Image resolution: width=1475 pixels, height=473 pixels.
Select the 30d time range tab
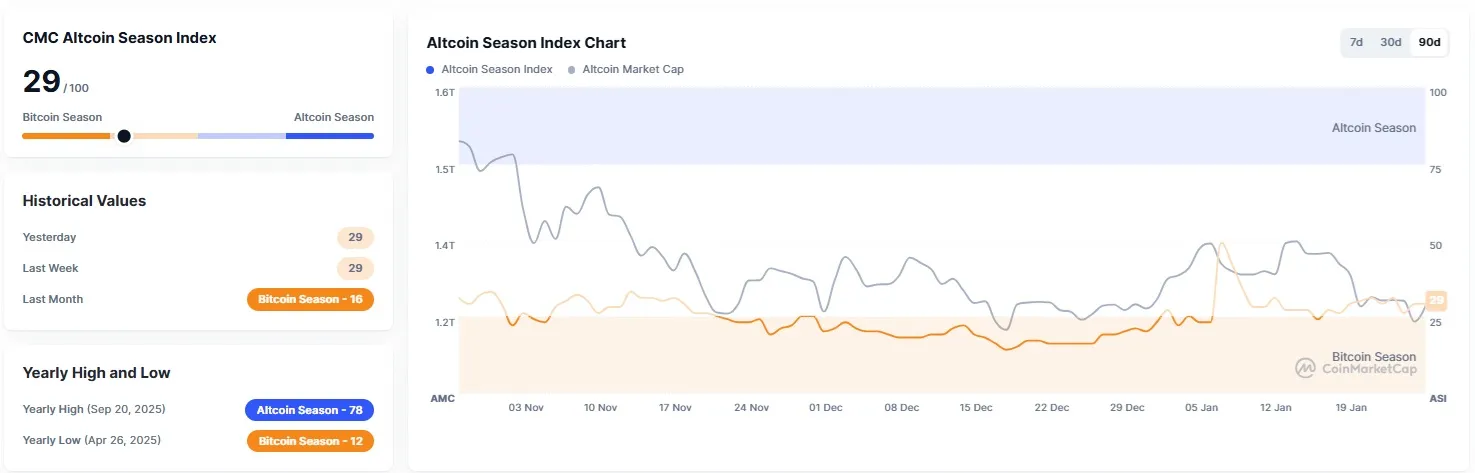[1390, 42]
